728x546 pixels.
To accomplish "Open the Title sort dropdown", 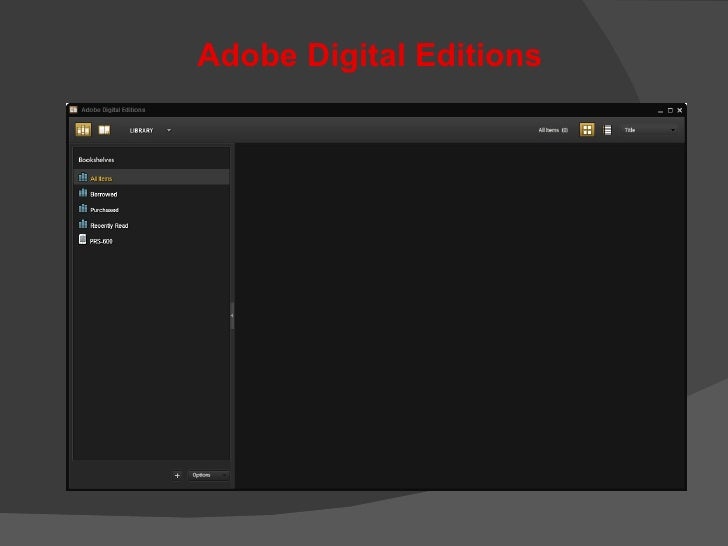I will click(x=649, y=130).
